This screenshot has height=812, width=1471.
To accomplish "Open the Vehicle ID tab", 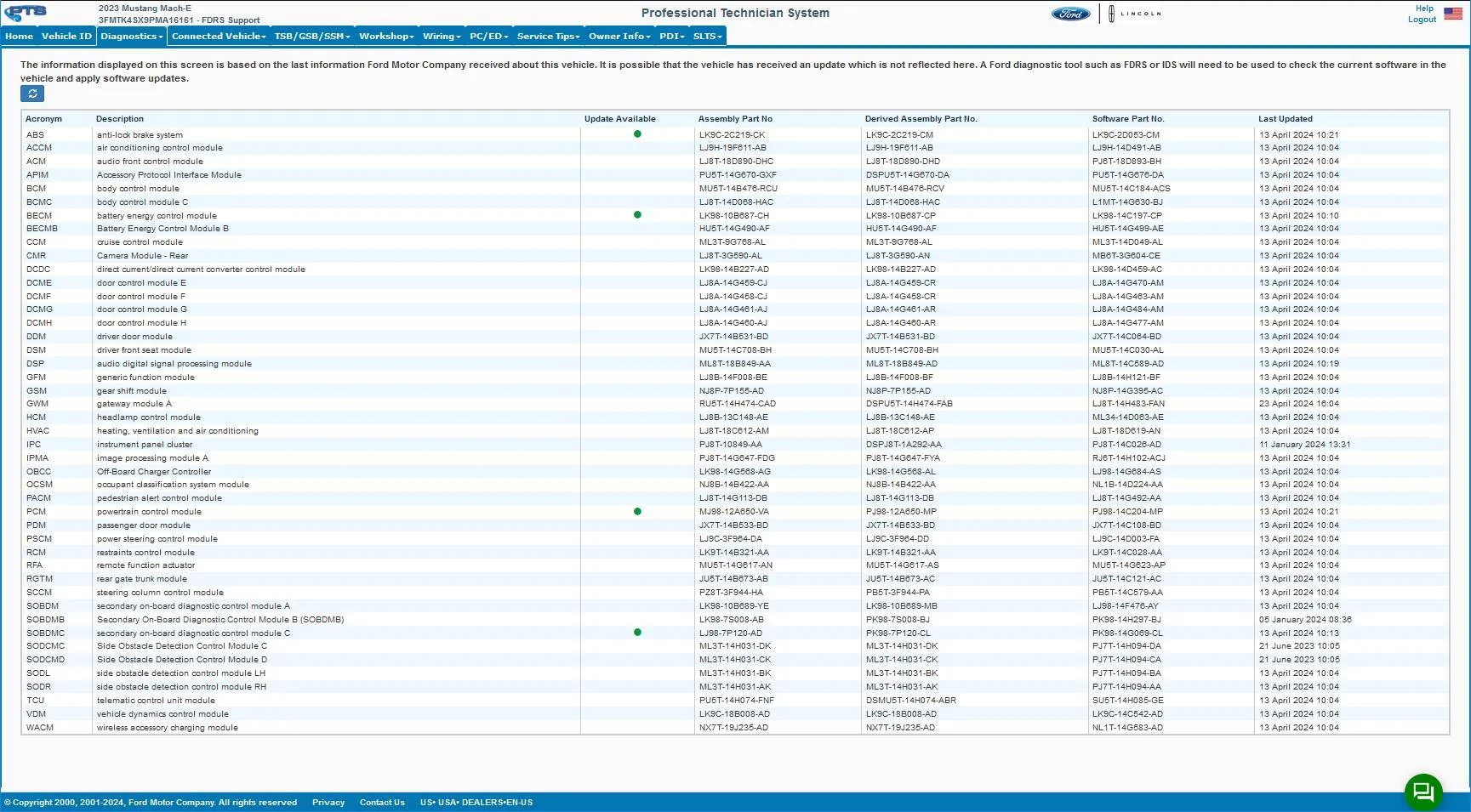I will (66, 37).
